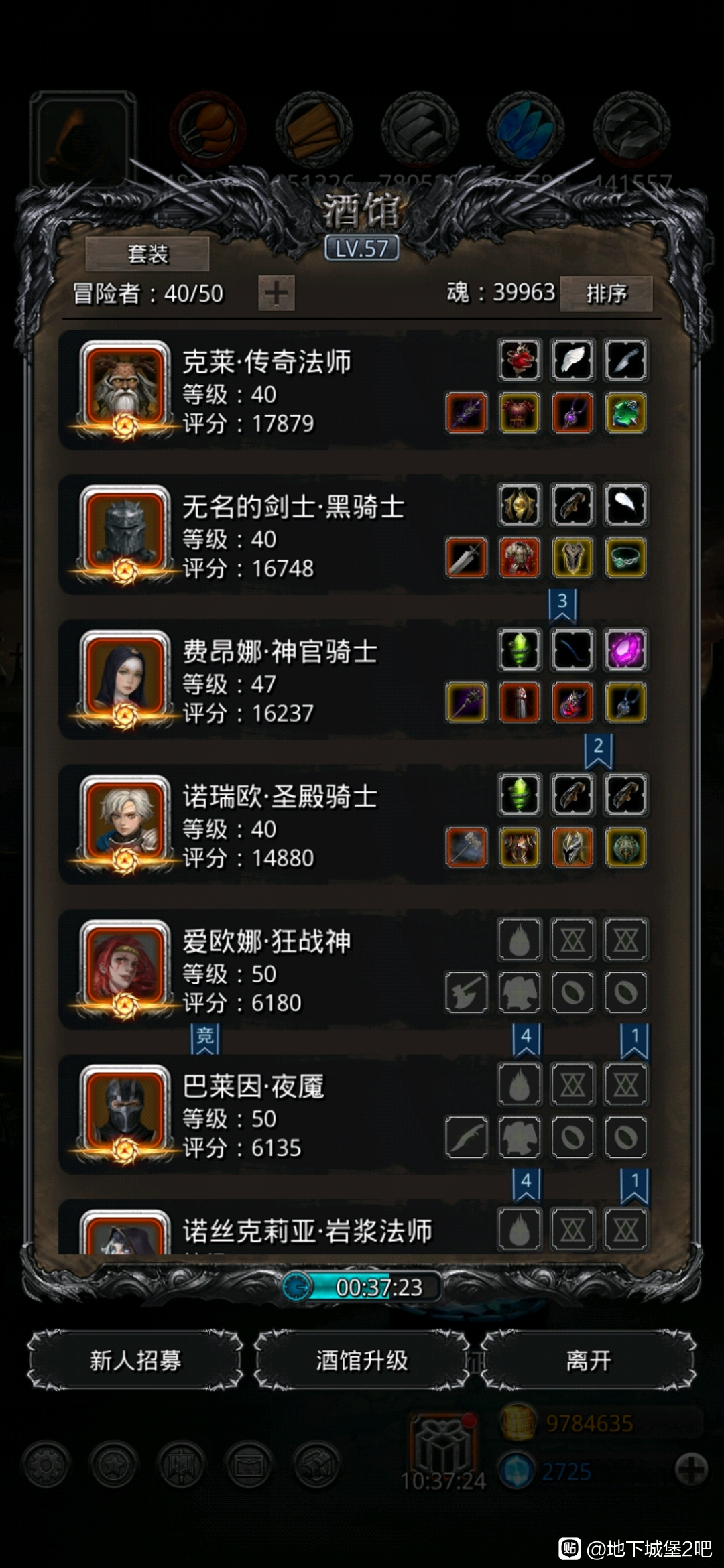
Task: Tap the 酒馆升级 upgrade button
Action: [x=362, y=1360]
